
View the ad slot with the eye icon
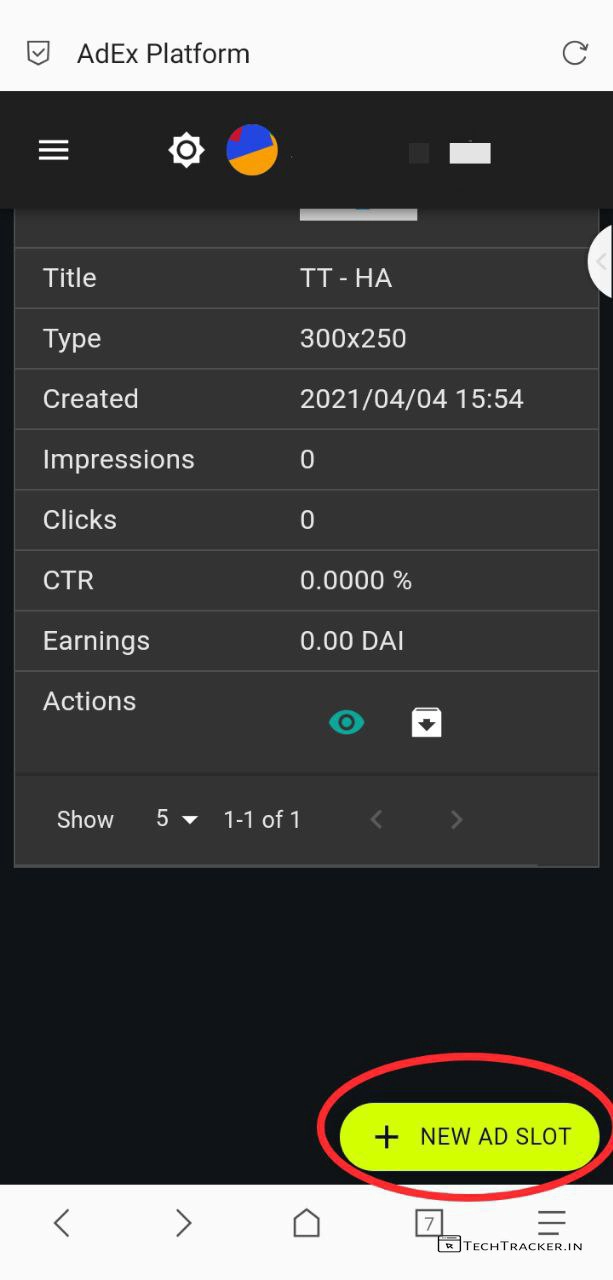346,722
